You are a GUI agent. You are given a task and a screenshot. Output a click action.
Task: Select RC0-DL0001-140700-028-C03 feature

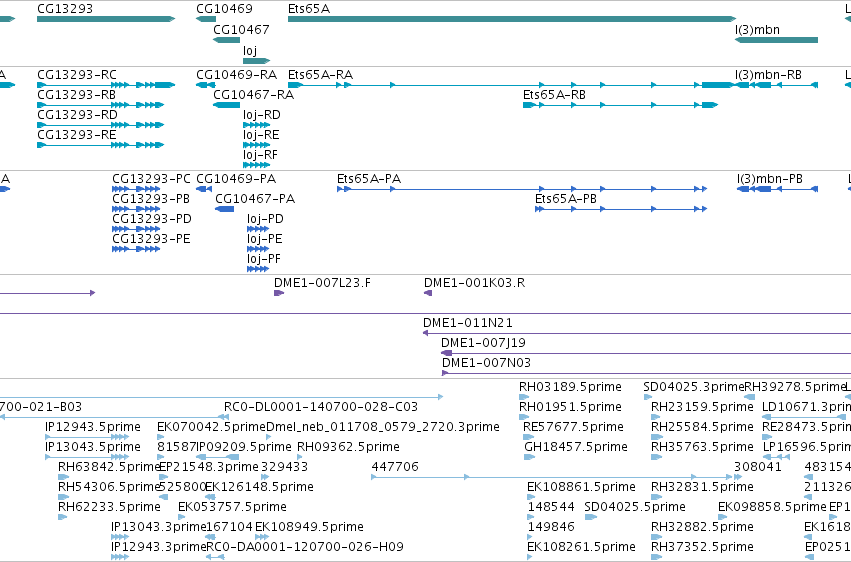pyautogui.click(x=222, y=417)
